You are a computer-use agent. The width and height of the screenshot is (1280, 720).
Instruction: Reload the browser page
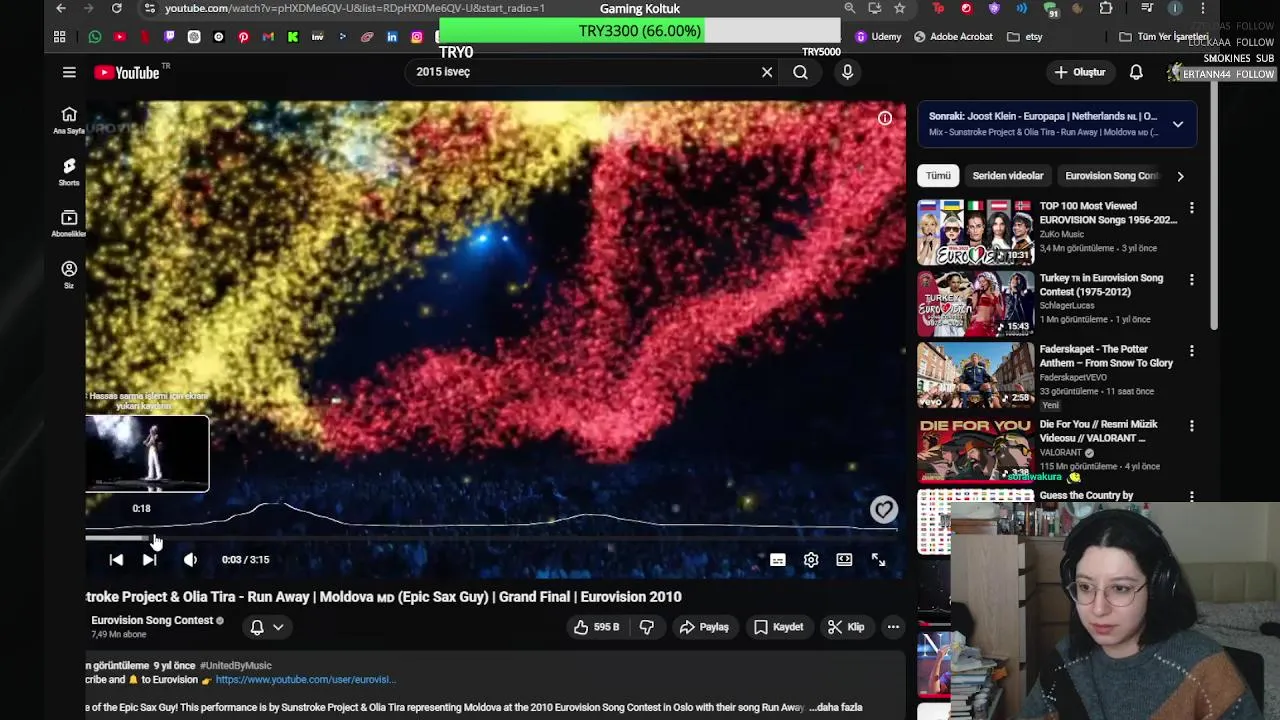coord(116,8)
